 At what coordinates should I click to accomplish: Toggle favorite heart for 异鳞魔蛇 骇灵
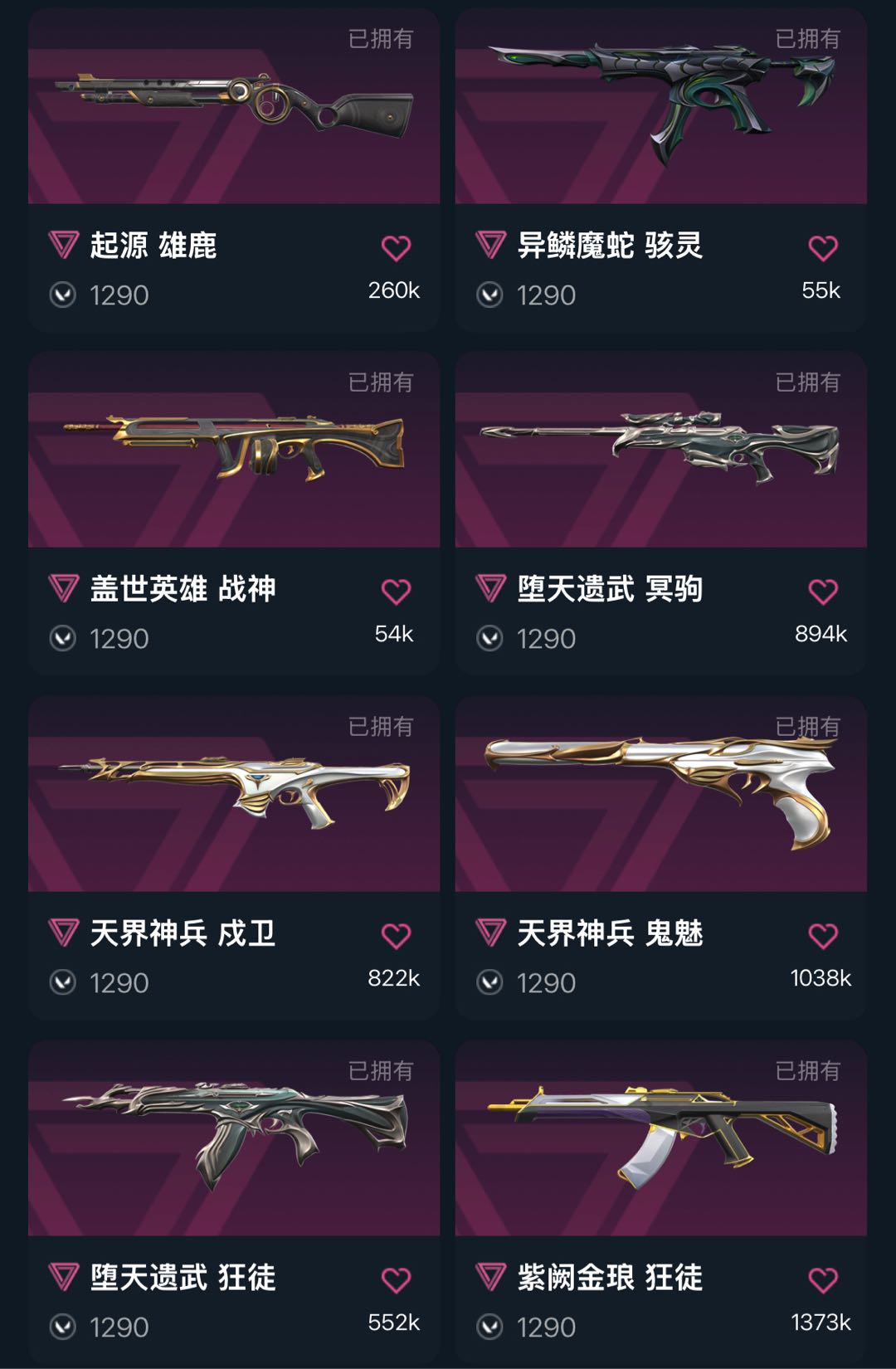(823, 247)
